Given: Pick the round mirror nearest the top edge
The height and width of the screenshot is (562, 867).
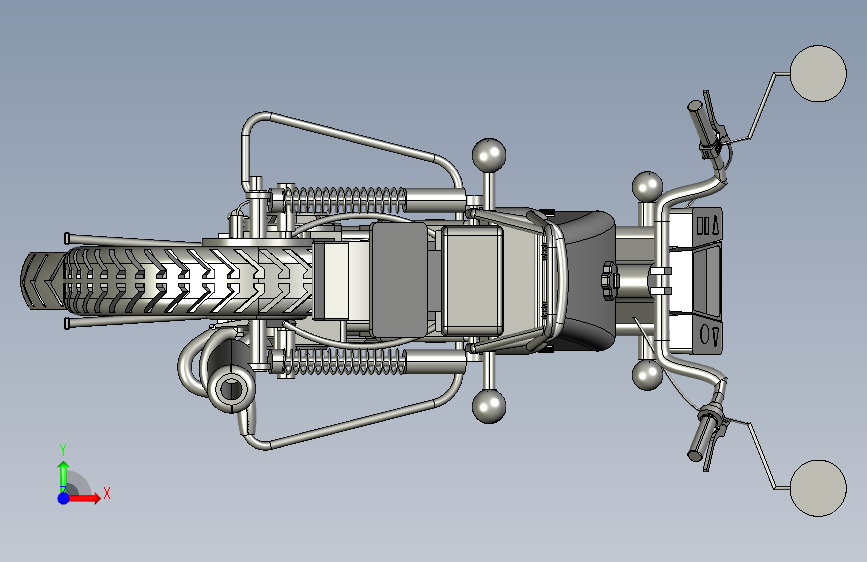Looking at the screenshot, I should pos(818,74).
